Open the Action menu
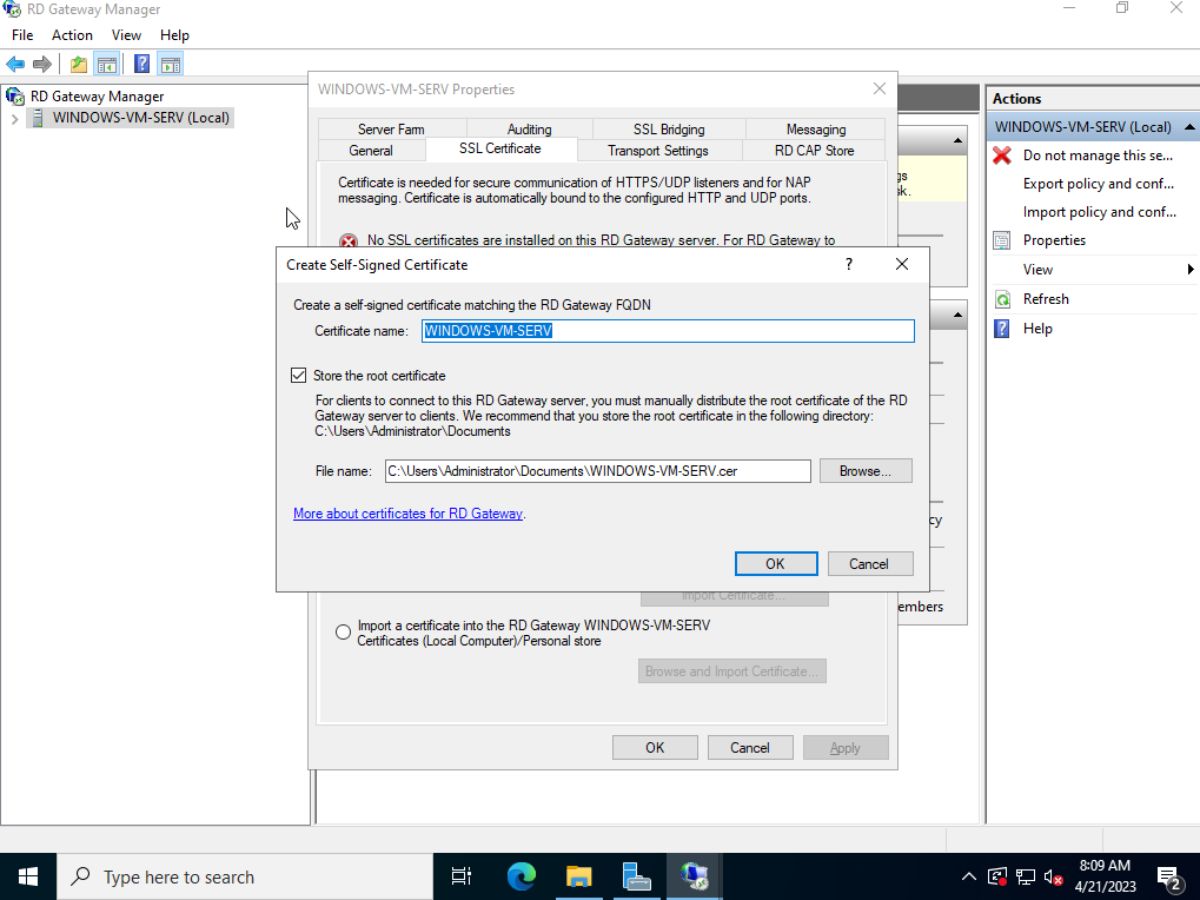The height and width of the screenshot is (900, 1200). tap(72, 35)
